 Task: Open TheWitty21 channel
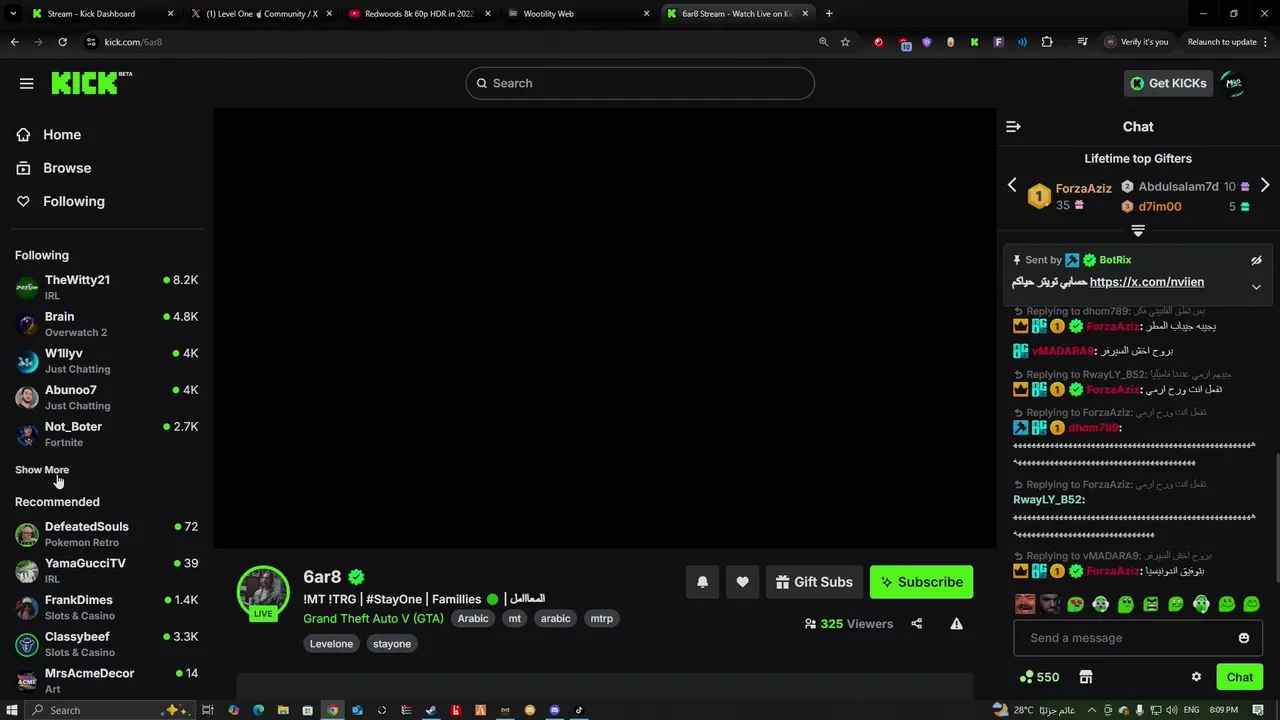[106, 287]
